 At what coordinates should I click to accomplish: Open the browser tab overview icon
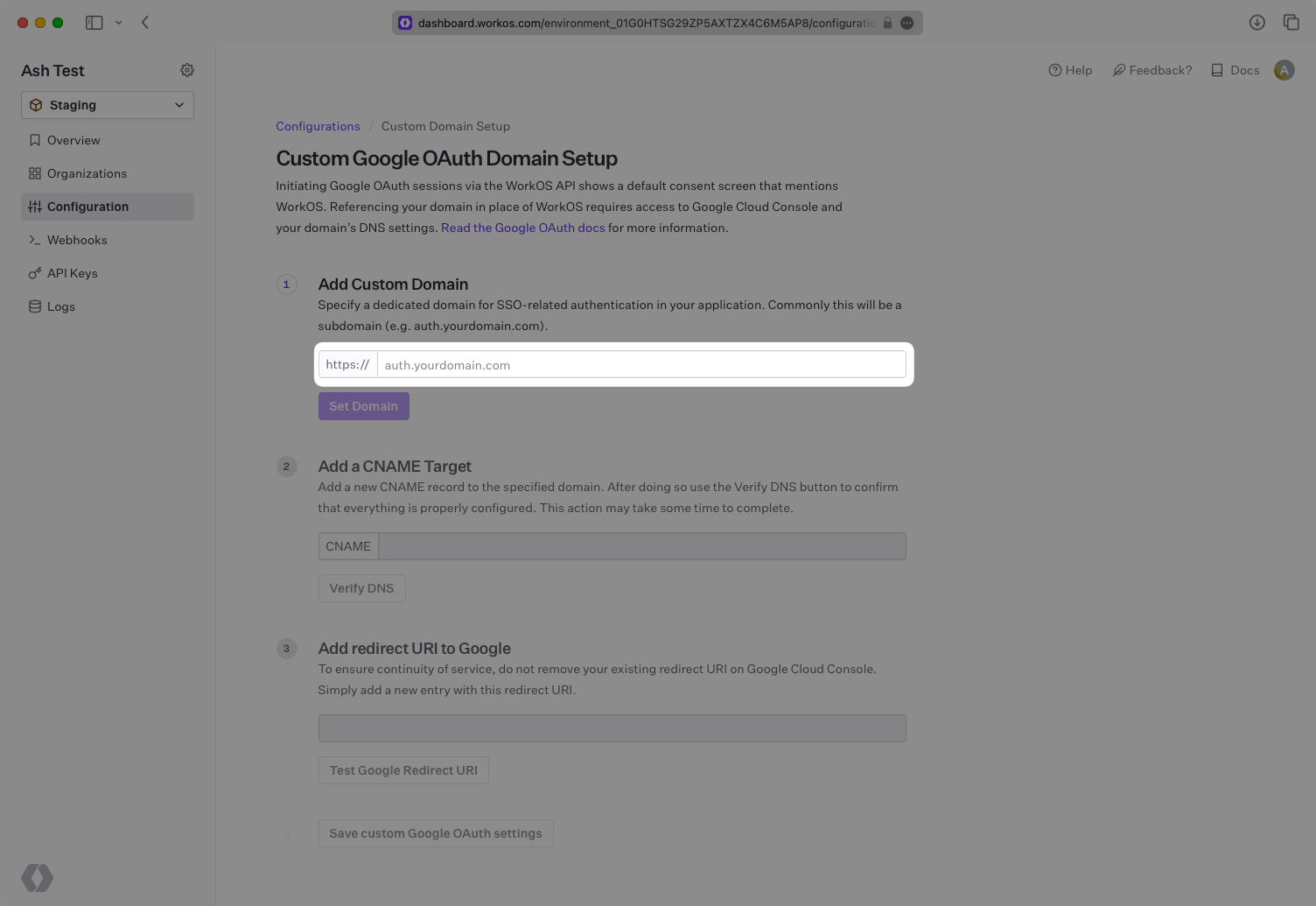(x=1292, y=22)
